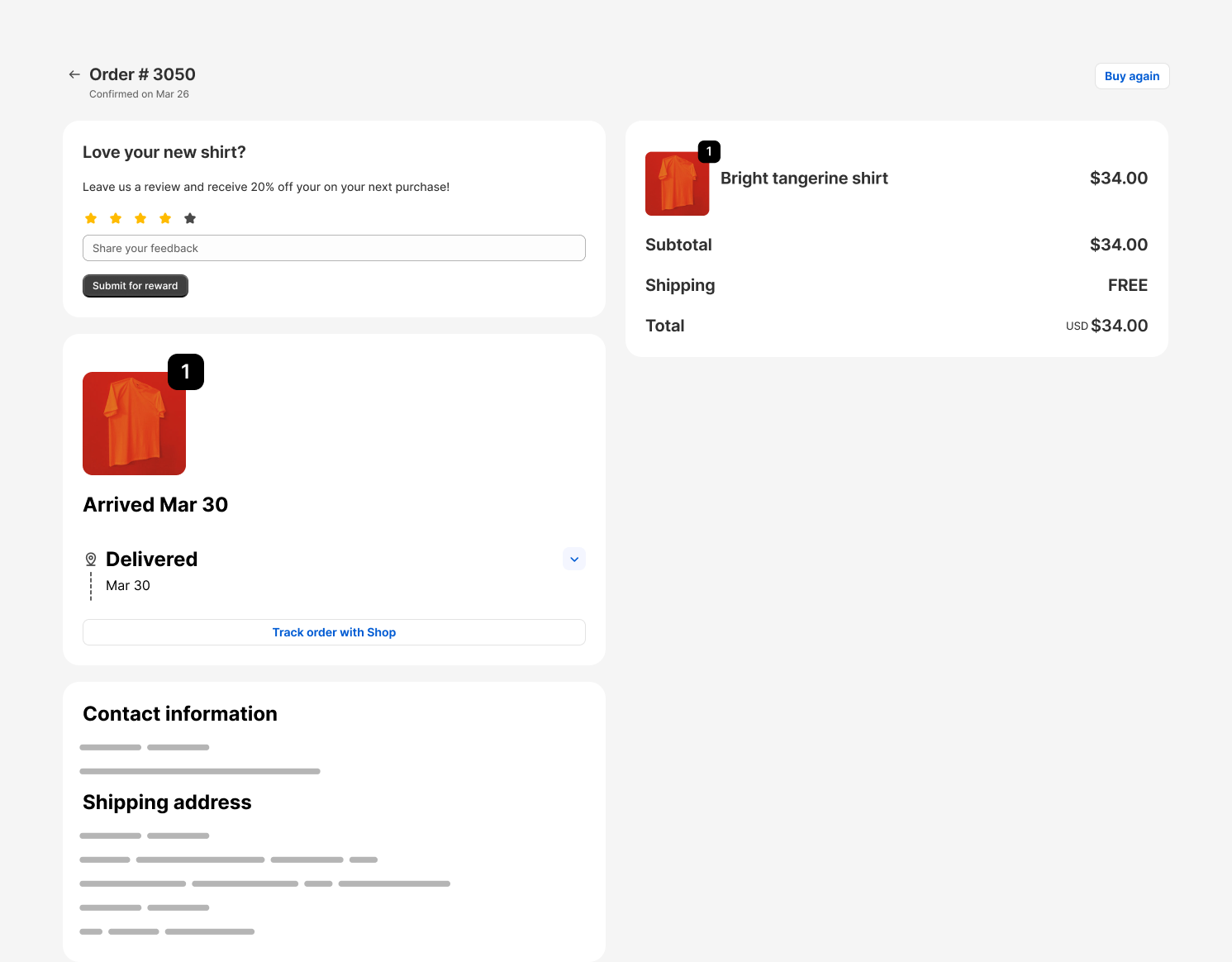Click the Shipping label in summary
This screenshot has width=1232, height=962.
[x=680, y=285]
